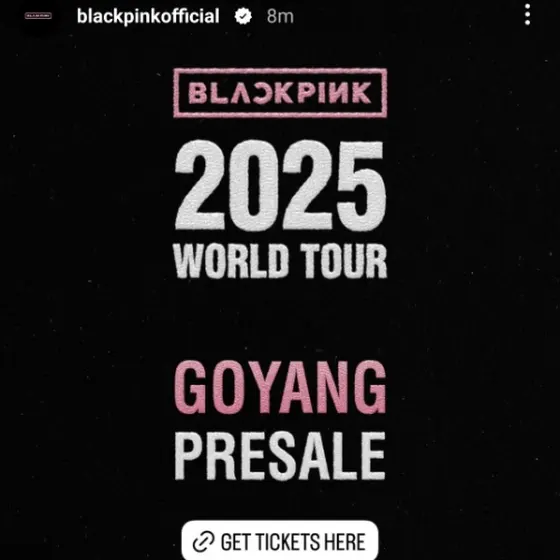Click the chain link icon on the ticket sticker

click(204, 541)
